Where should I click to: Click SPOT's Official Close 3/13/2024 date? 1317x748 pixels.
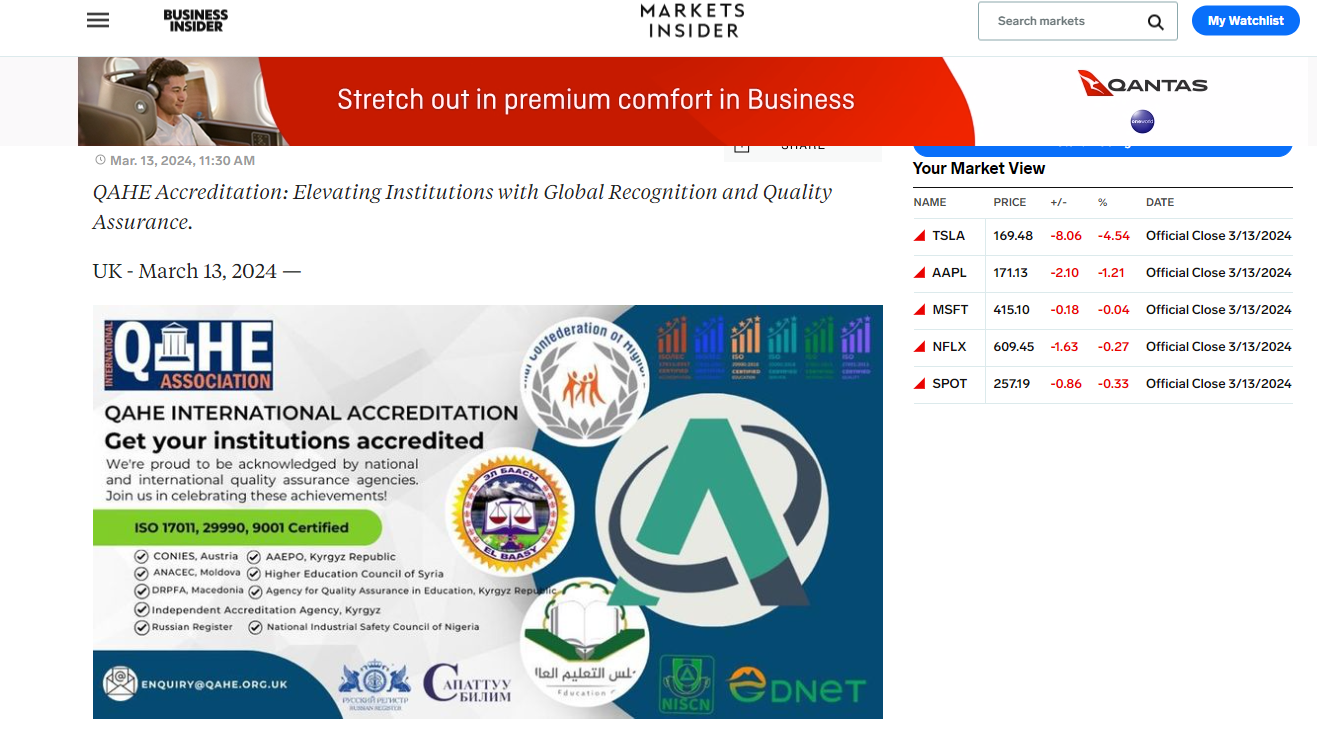click(x=1219, y=384)
